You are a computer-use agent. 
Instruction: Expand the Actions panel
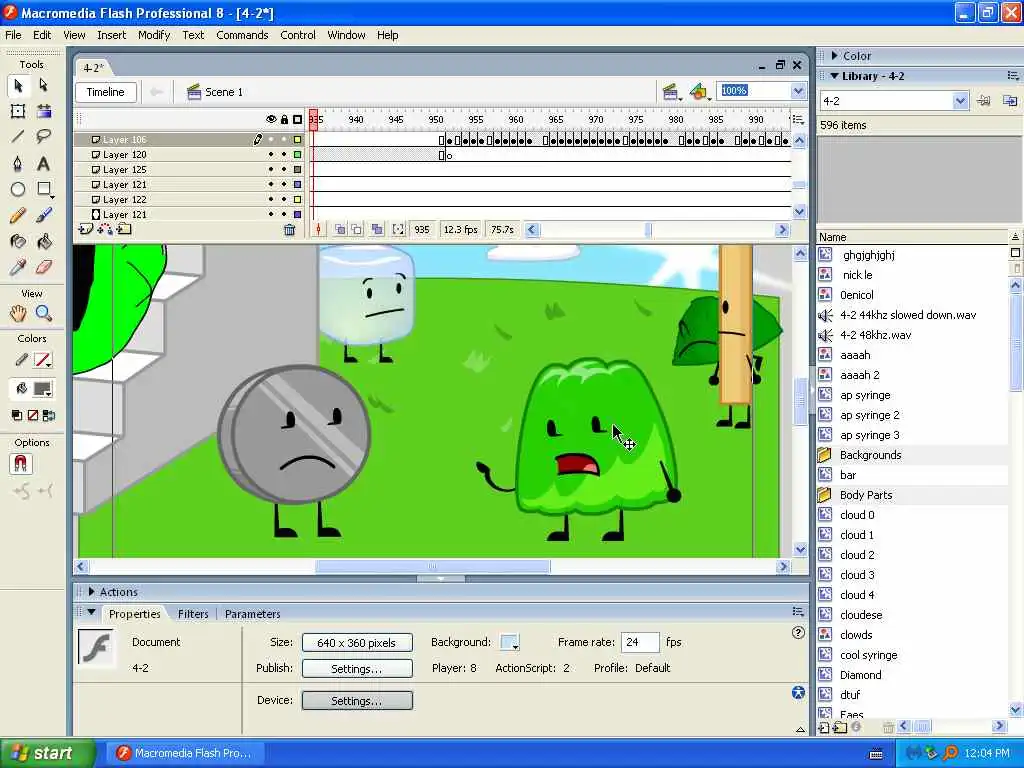click(x=91, y=592)
